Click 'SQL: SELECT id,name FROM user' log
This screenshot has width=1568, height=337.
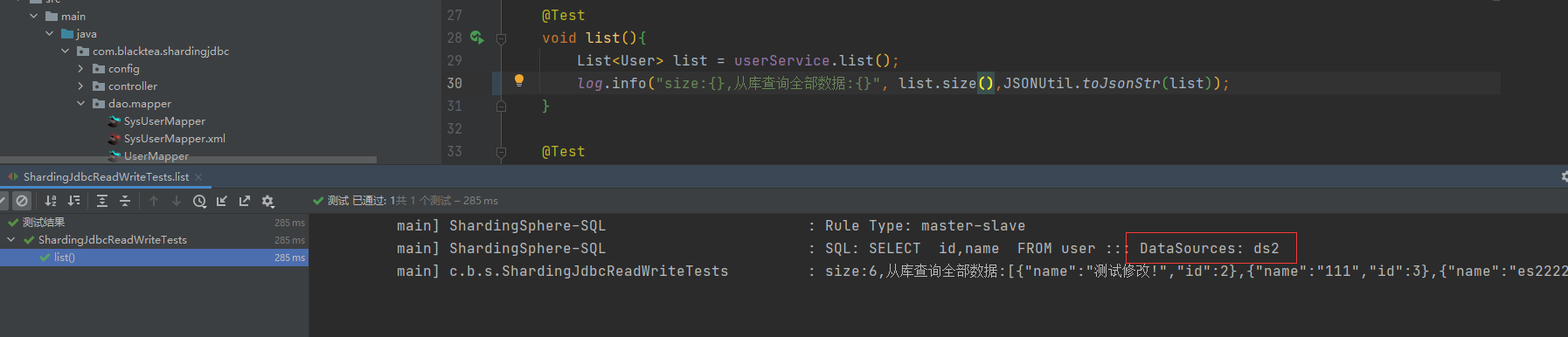pos(960,249)
